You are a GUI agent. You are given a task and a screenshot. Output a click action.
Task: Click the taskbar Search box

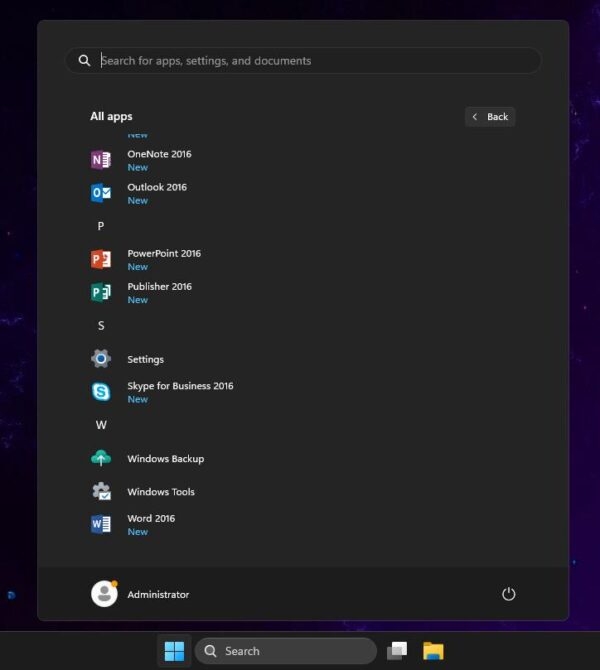pos(285,651)
